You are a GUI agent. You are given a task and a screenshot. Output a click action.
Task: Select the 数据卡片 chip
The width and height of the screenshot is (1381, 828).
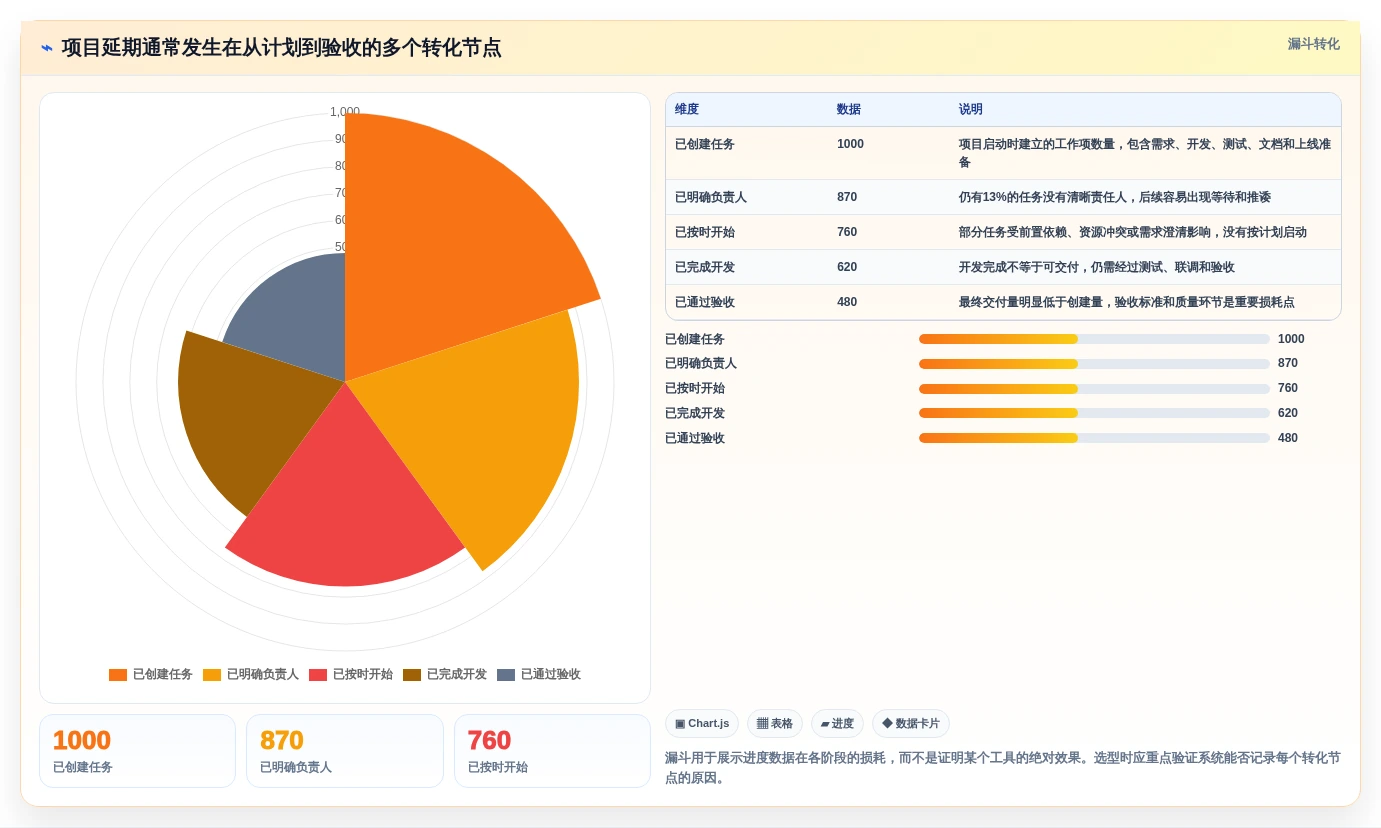[x=910, y=724]
